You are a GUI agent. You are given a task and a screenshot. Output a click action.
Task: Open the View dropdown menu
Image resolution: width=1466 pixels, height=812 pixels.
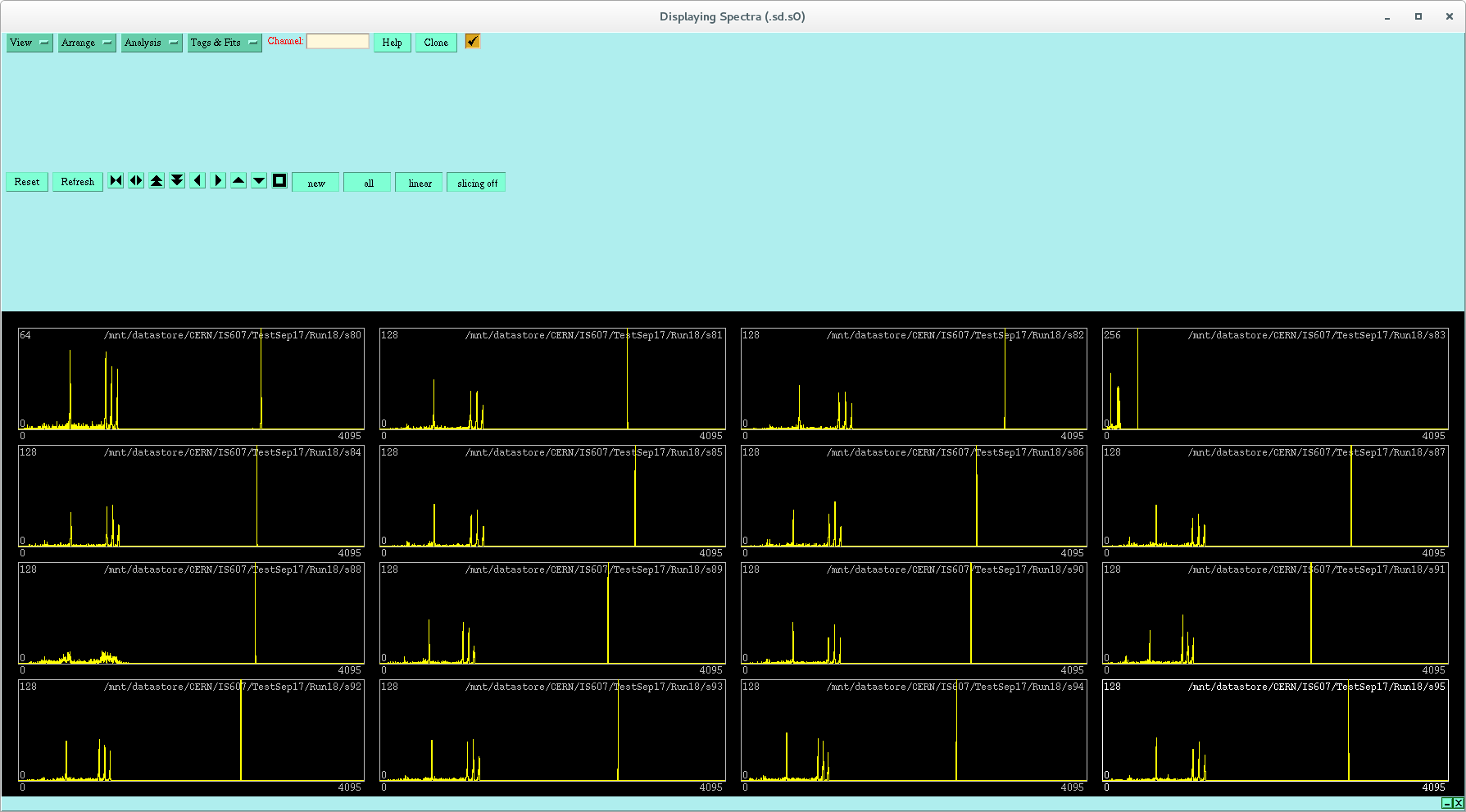click(30, 43)
